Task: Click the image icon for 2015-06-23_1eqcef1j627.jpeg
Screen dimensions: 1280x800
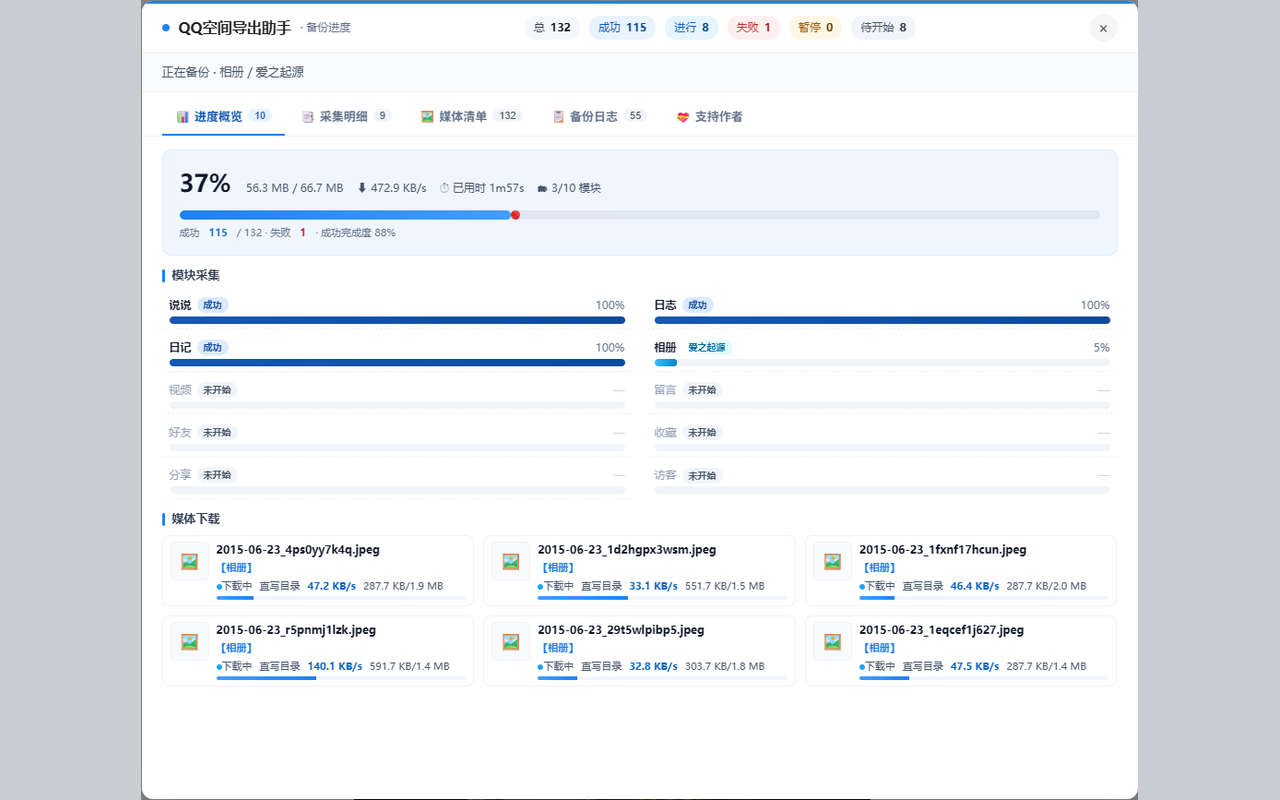Action: [x=832, y=641]
